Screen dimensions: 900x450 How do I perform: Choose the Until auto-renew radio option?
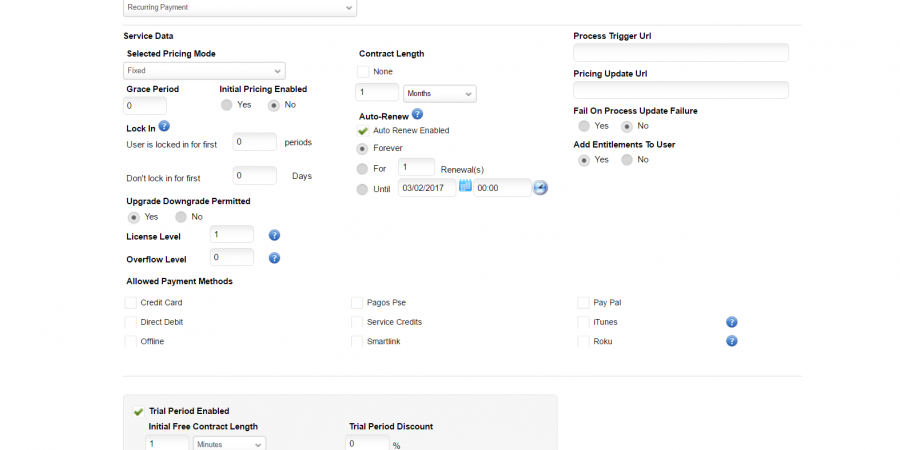[362, 189]
